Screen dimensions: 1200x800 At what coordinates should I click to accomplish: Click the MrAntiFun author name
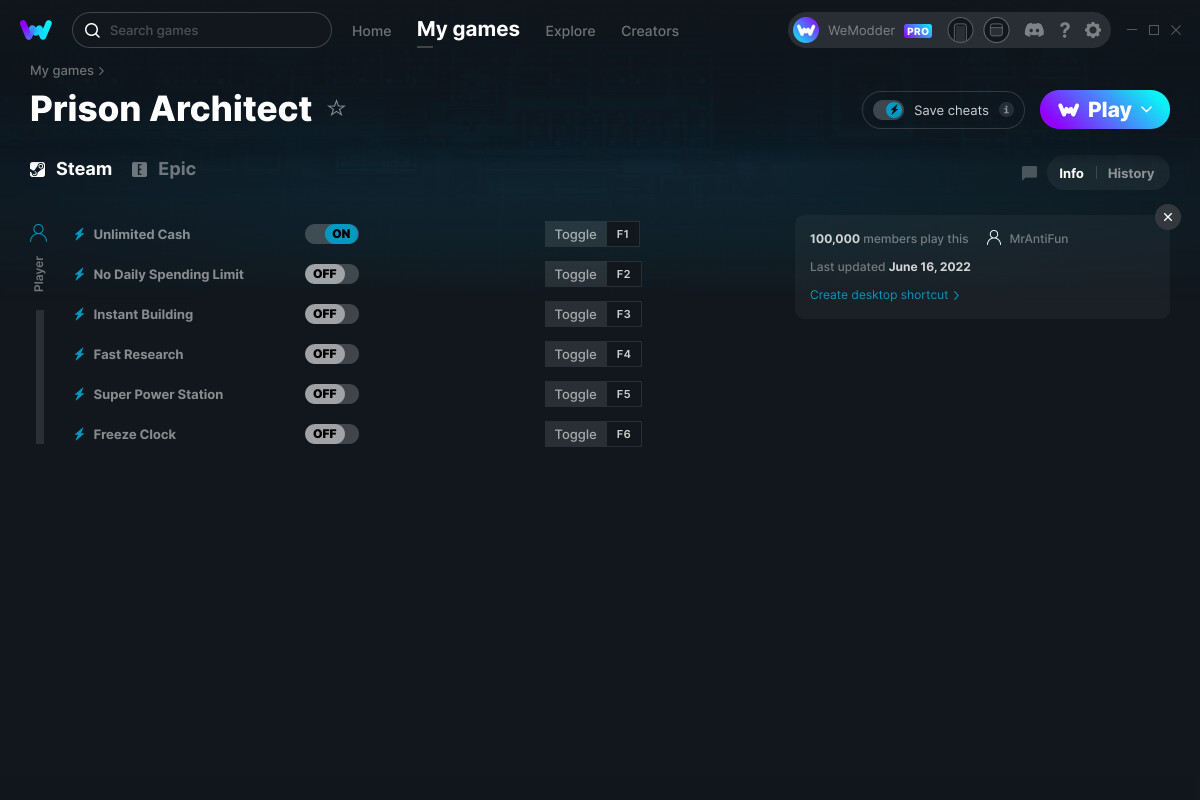[x=1039, y=239]
